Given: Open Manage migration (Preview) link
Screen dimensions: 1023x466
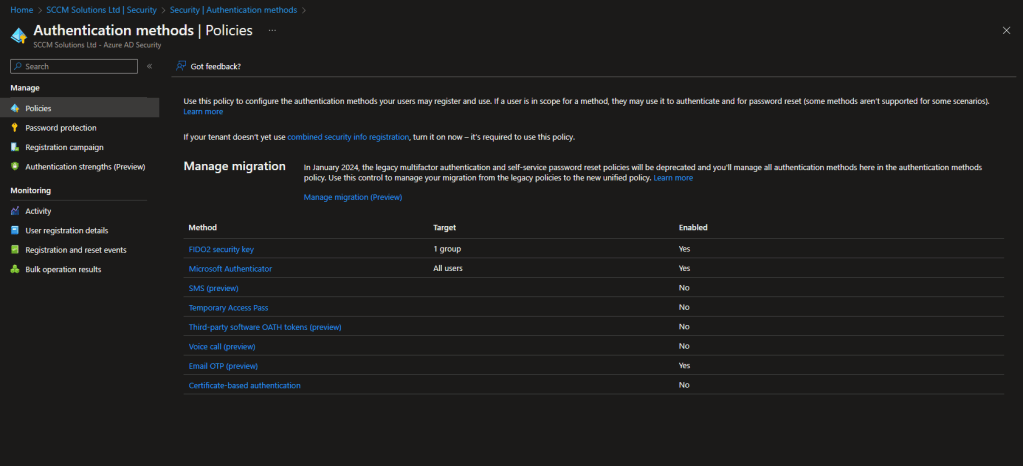Looking at the screenshot, I should click(352, 197).
